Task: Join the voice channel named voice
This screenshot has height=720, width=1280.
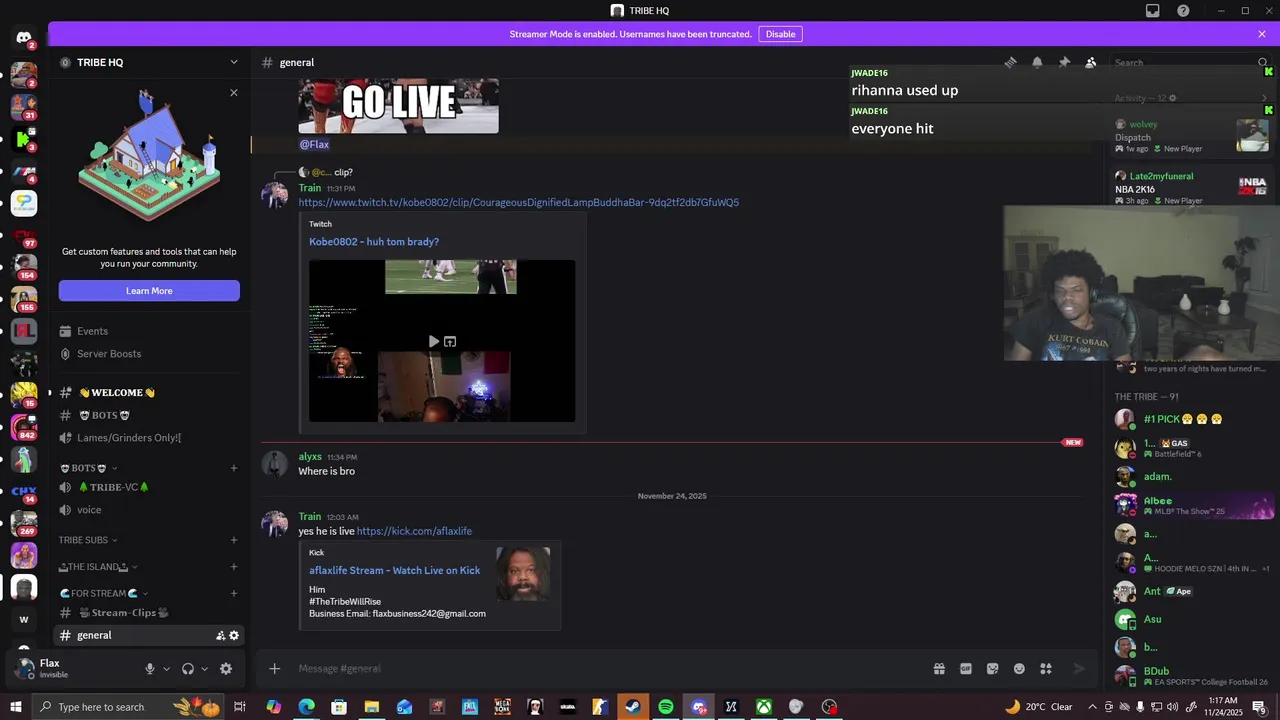Action: point(149,510)
